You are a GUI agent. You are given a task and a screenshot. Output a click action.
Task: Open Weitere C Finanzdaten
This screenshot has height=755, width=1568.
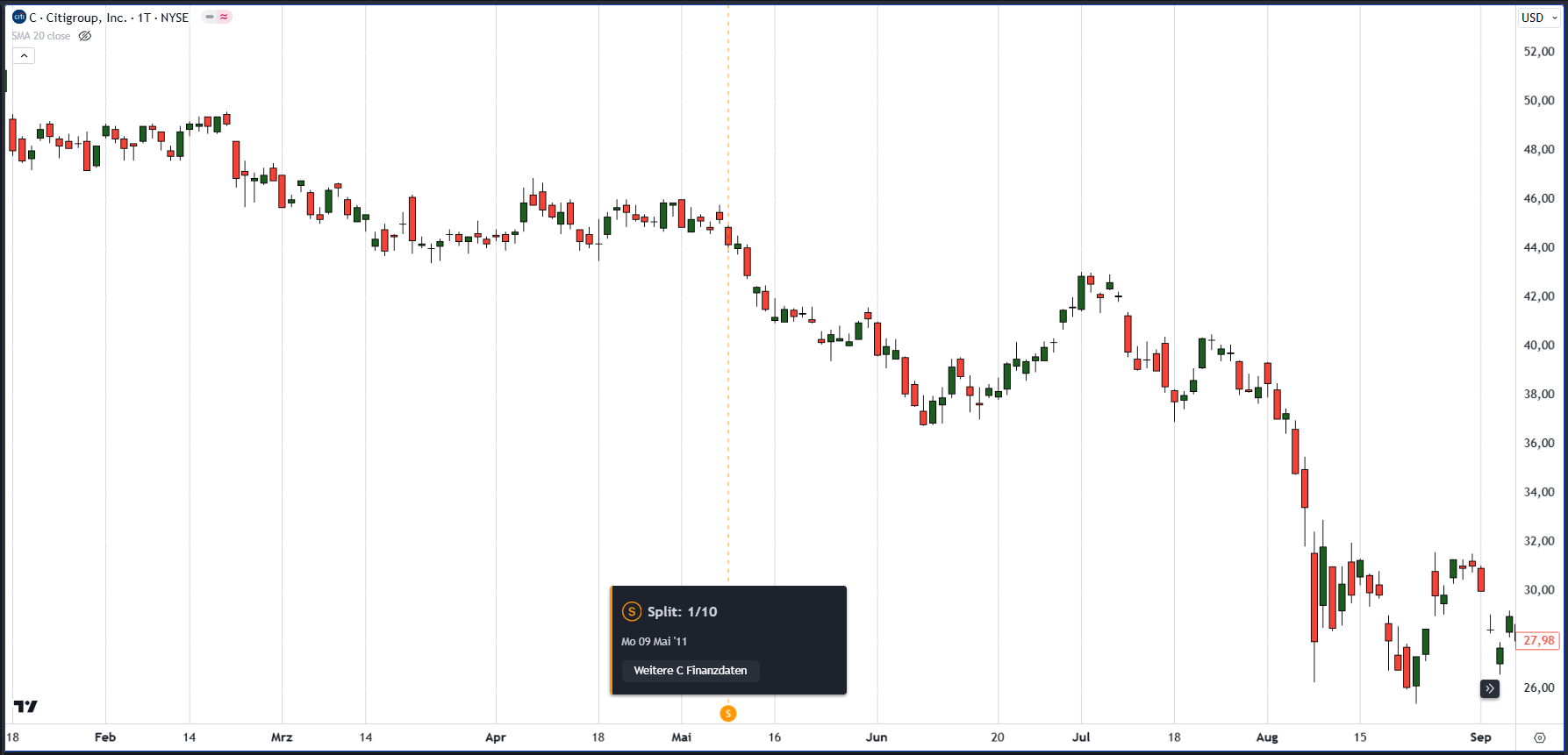tap(691, 671)
